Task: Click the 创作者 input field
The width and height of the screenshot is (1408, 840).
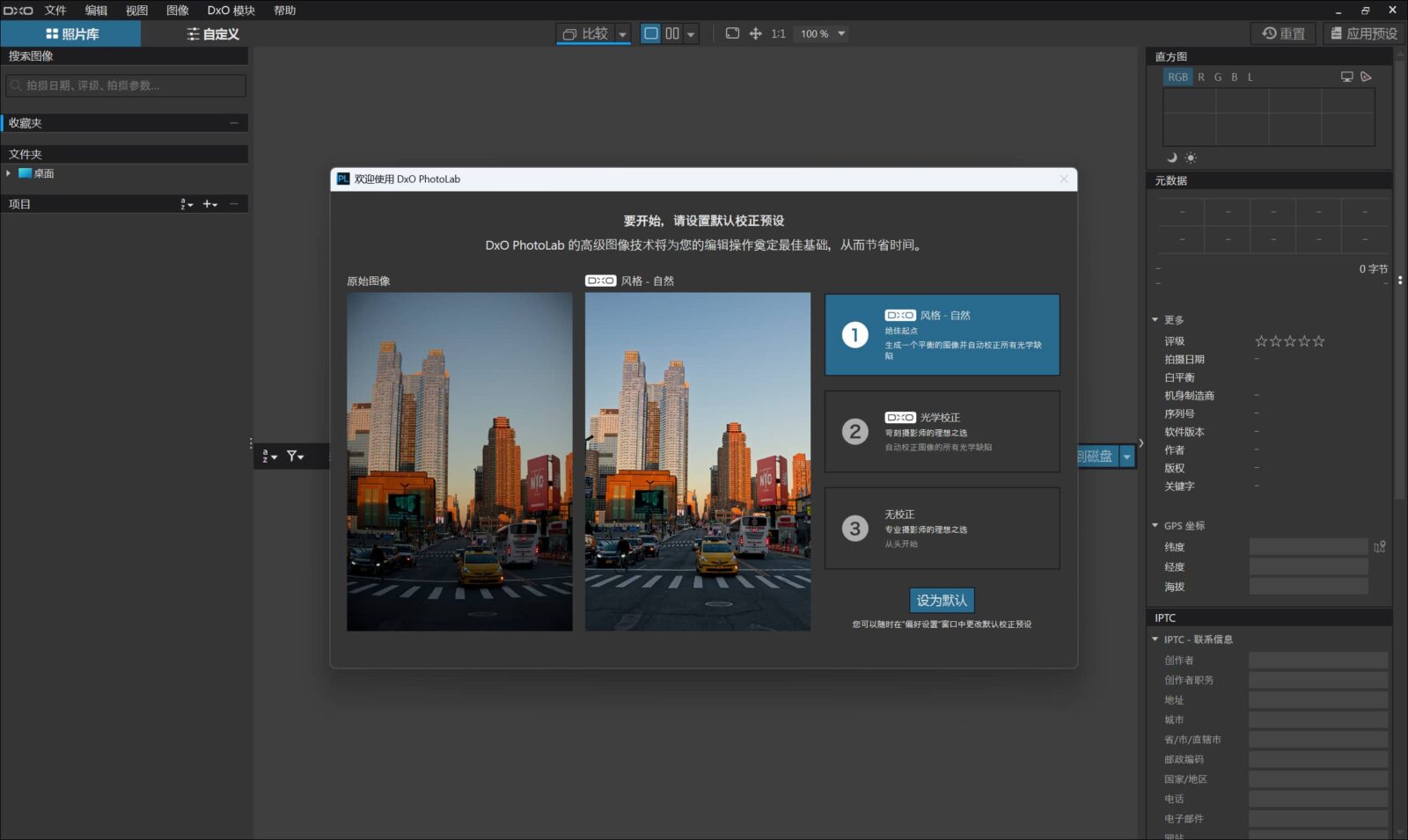Action: 1317,661
